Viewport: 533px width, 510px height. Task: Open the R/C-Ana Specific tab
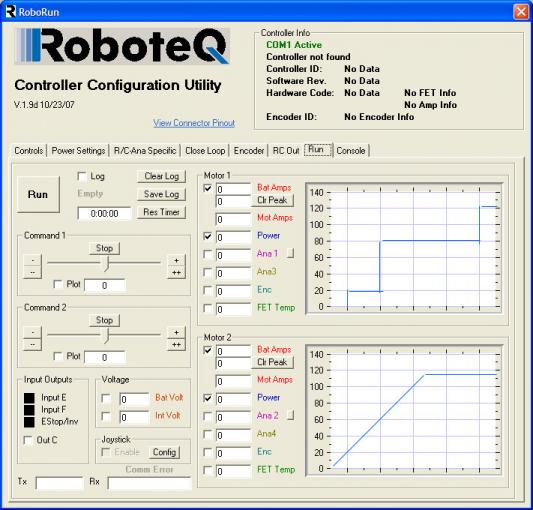[145, 151]
